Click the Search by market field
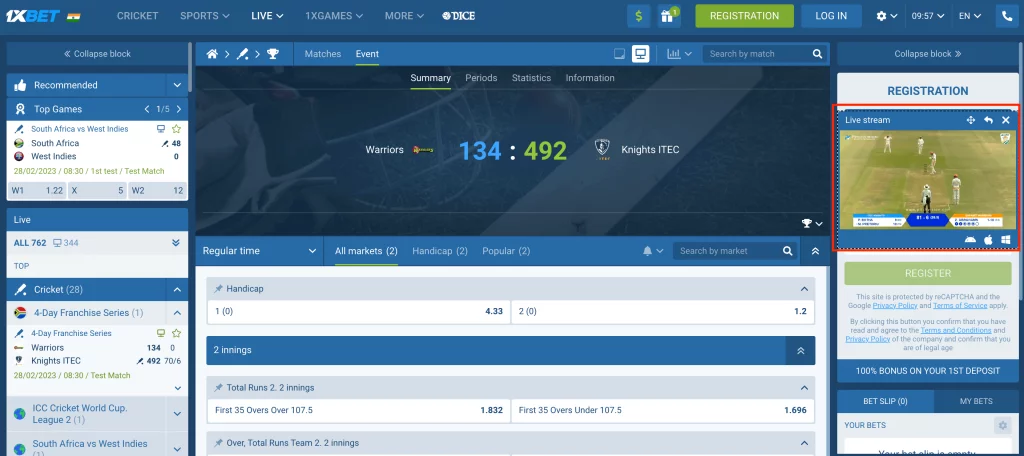Screen dimensions: 1024x456 tap(728, 251)
